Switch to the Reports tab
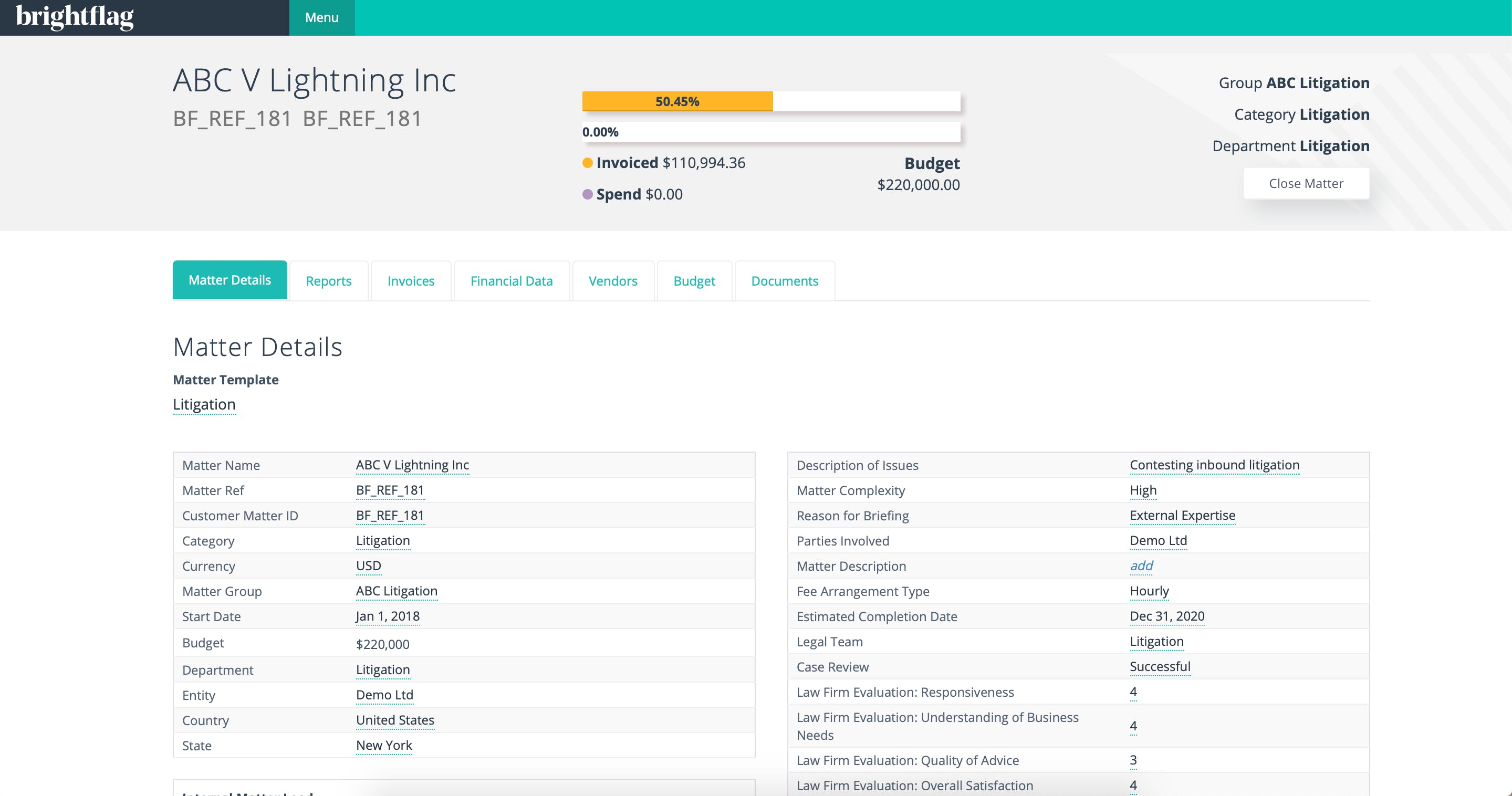This screenshot has width=1512, height=796. pos(329,281)
